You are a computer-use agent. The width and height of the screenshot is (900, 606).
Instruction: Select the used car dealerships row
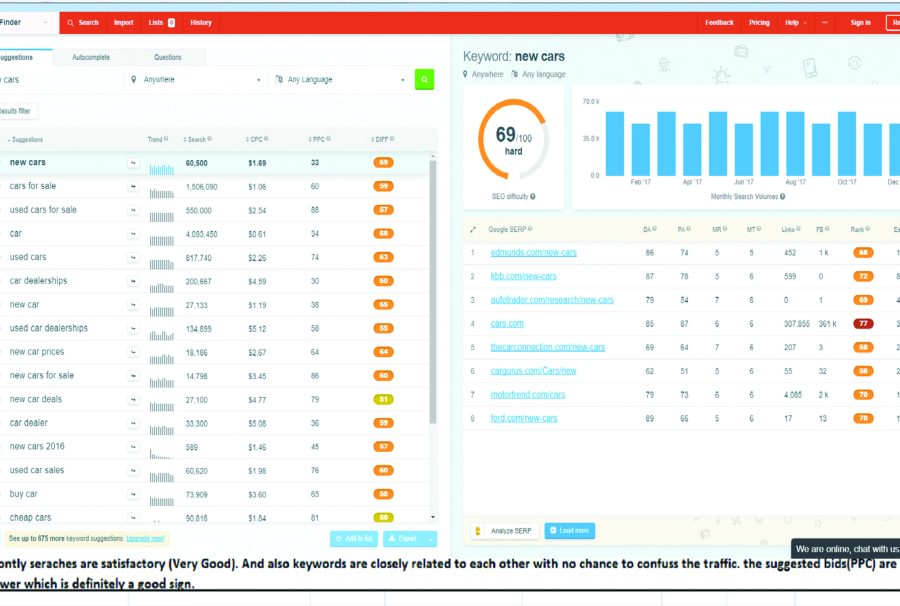215,328
